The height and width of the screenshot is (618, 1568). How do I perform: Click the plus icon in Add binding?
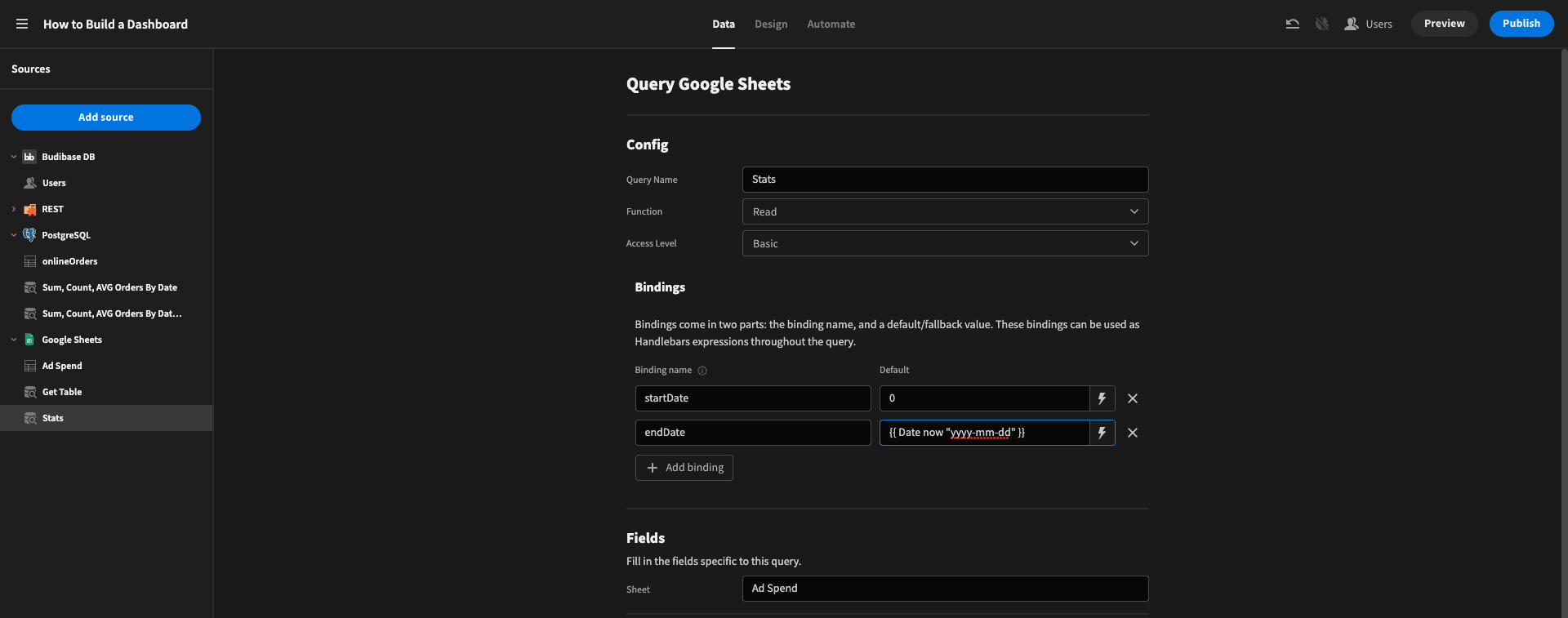[x=652, y=468]
